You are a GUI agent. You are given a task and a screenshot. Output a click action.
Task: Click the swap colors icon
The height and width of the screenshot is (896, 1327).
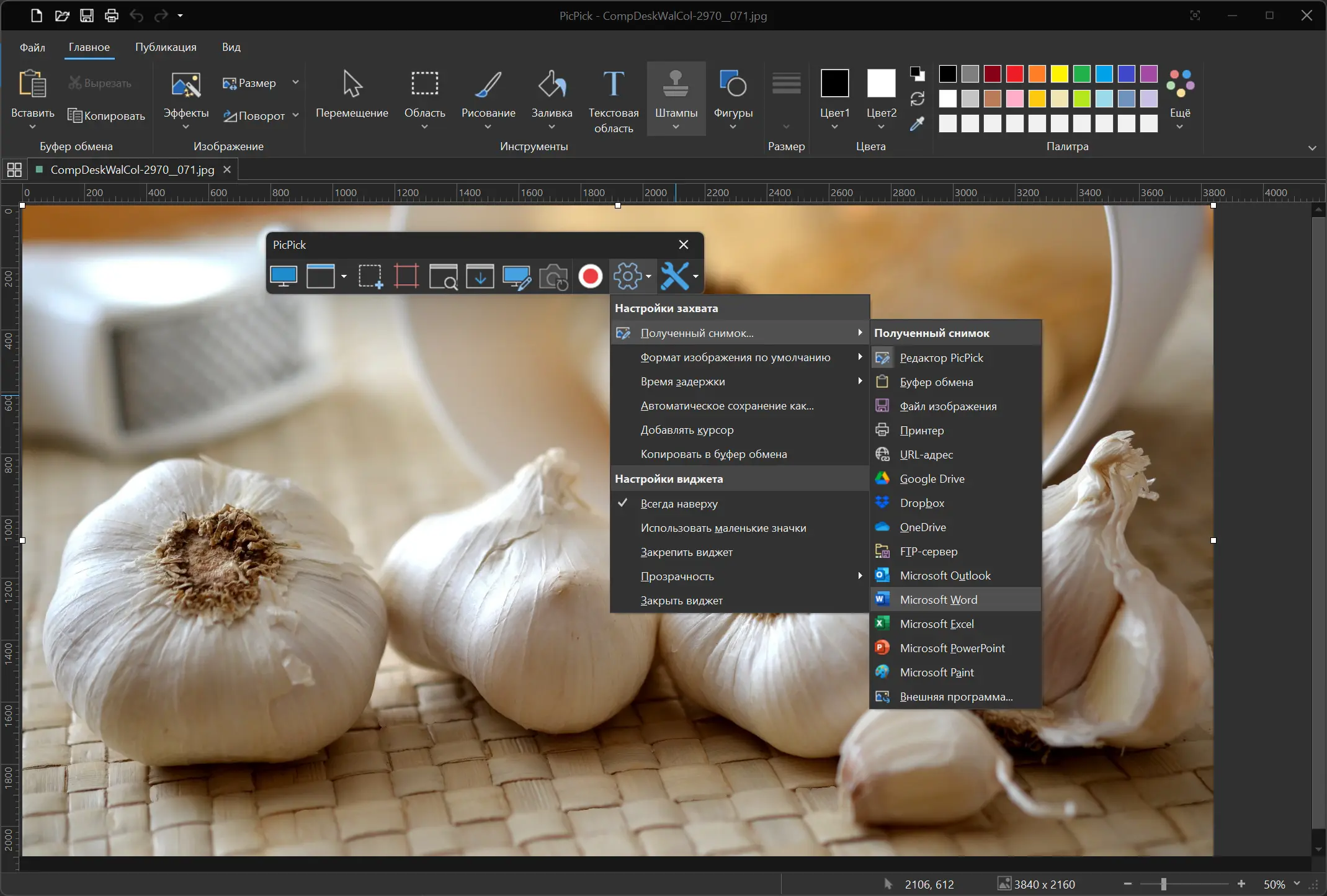click(917, 99)
